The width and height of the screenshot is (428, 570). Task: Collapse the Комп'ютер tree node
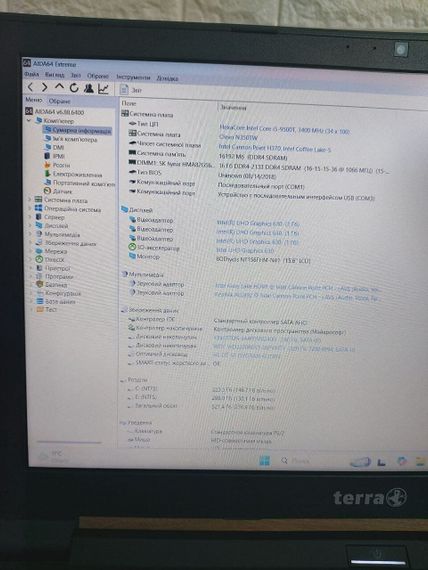pos(29,120)
